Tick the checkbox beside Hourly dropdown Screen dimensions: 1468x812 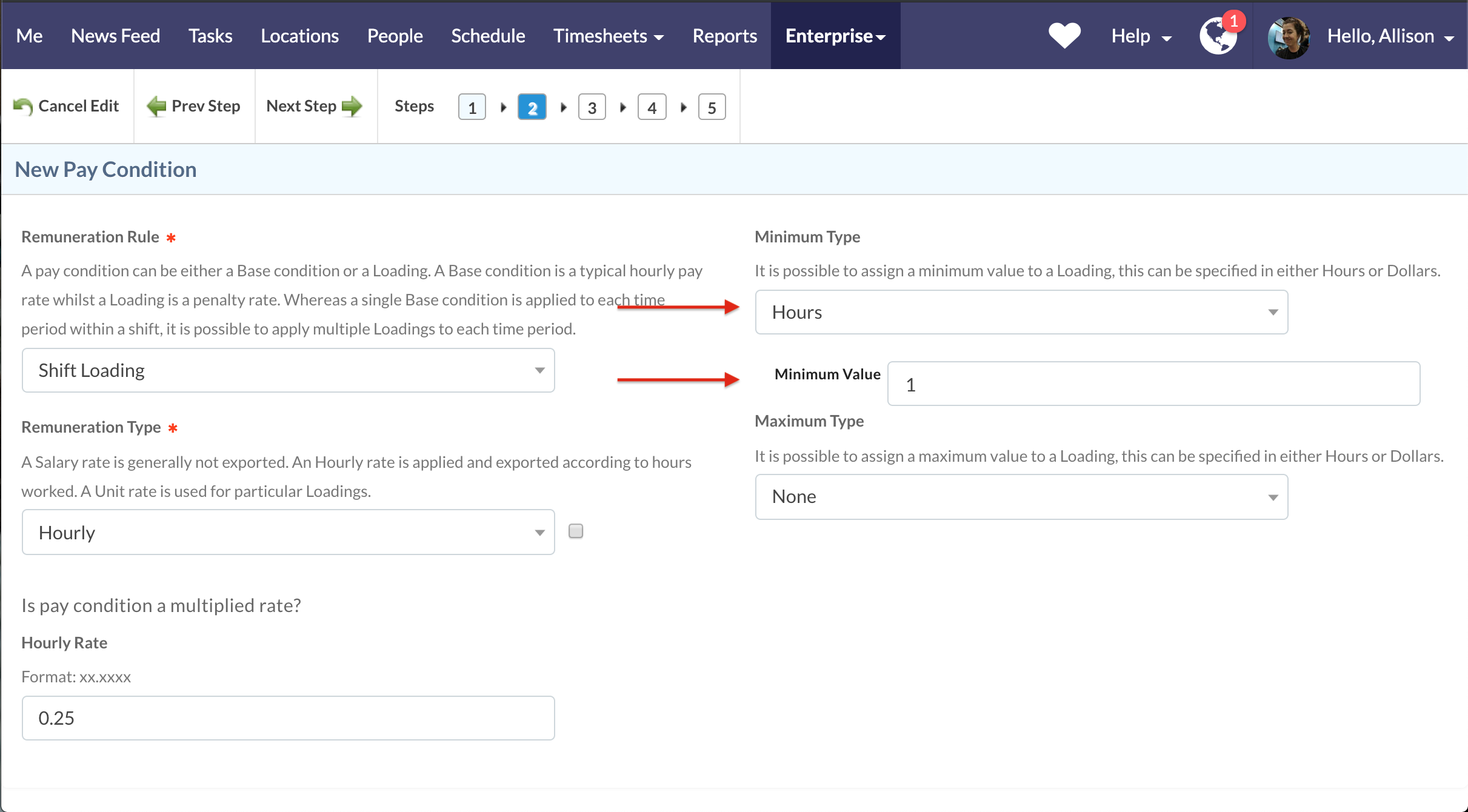click(576, 531)
